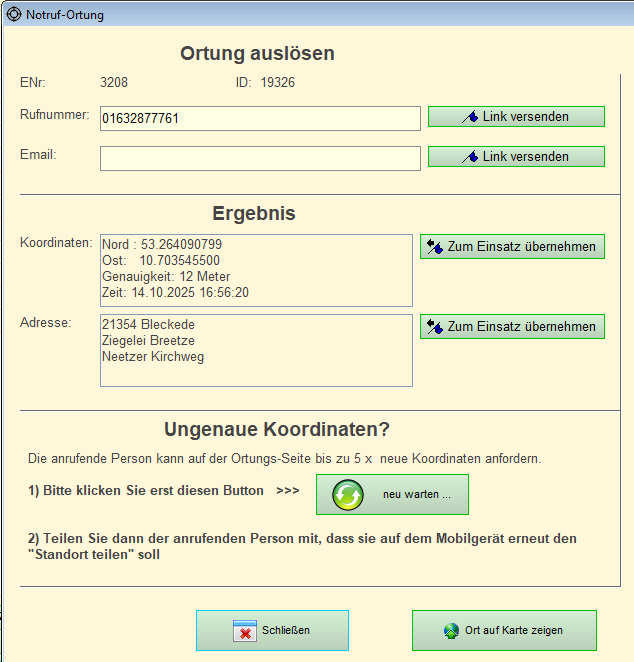Viewport: 634px width, 662px height.
Task: Click the red X icon on Schließen
Action: point(245,631)
